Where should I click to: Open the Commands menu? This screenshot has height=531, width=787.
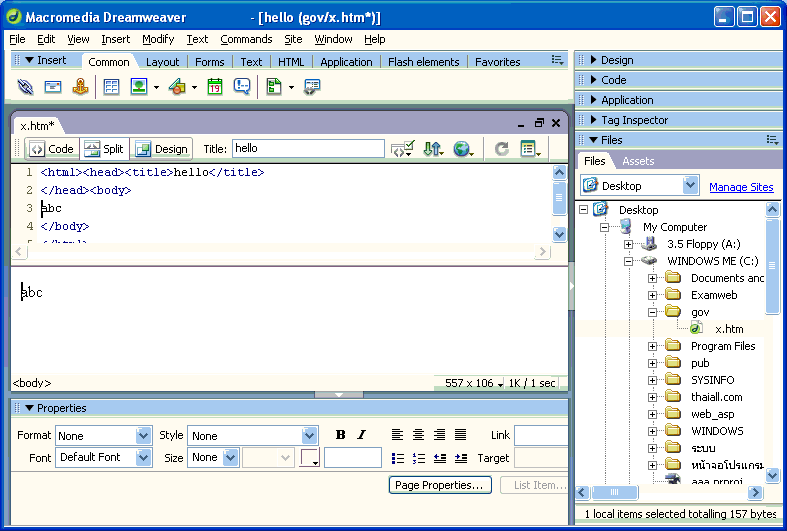[246, 39]
